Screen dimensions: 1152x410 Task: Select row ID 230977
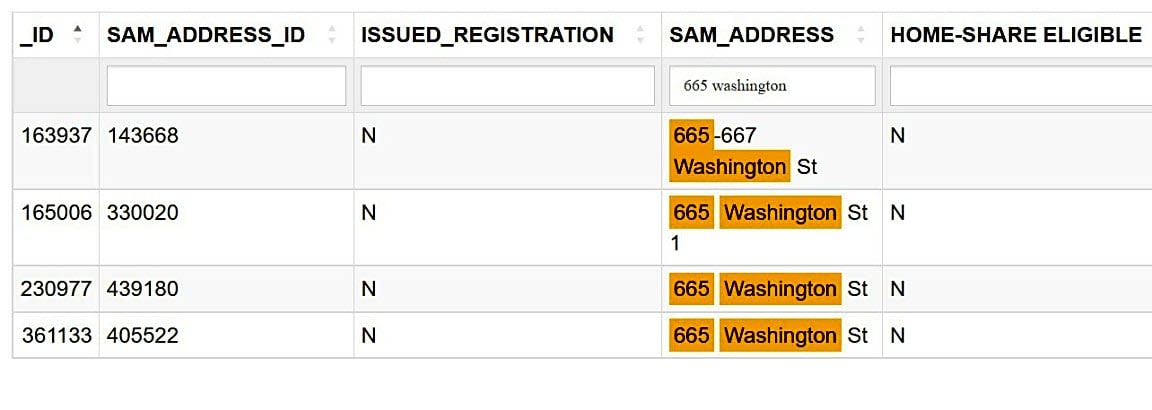pyautogui.click(x=56, y=289)
